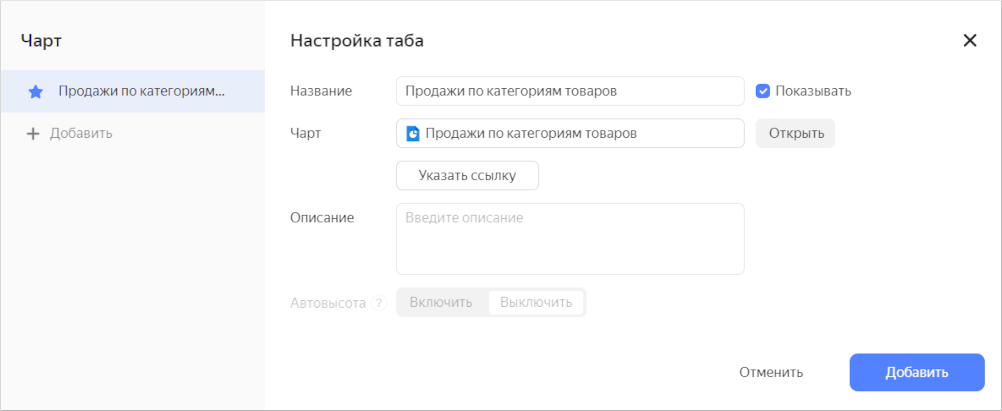Click the Название text input field
1002x411 pixels.
tap(569, 91)
